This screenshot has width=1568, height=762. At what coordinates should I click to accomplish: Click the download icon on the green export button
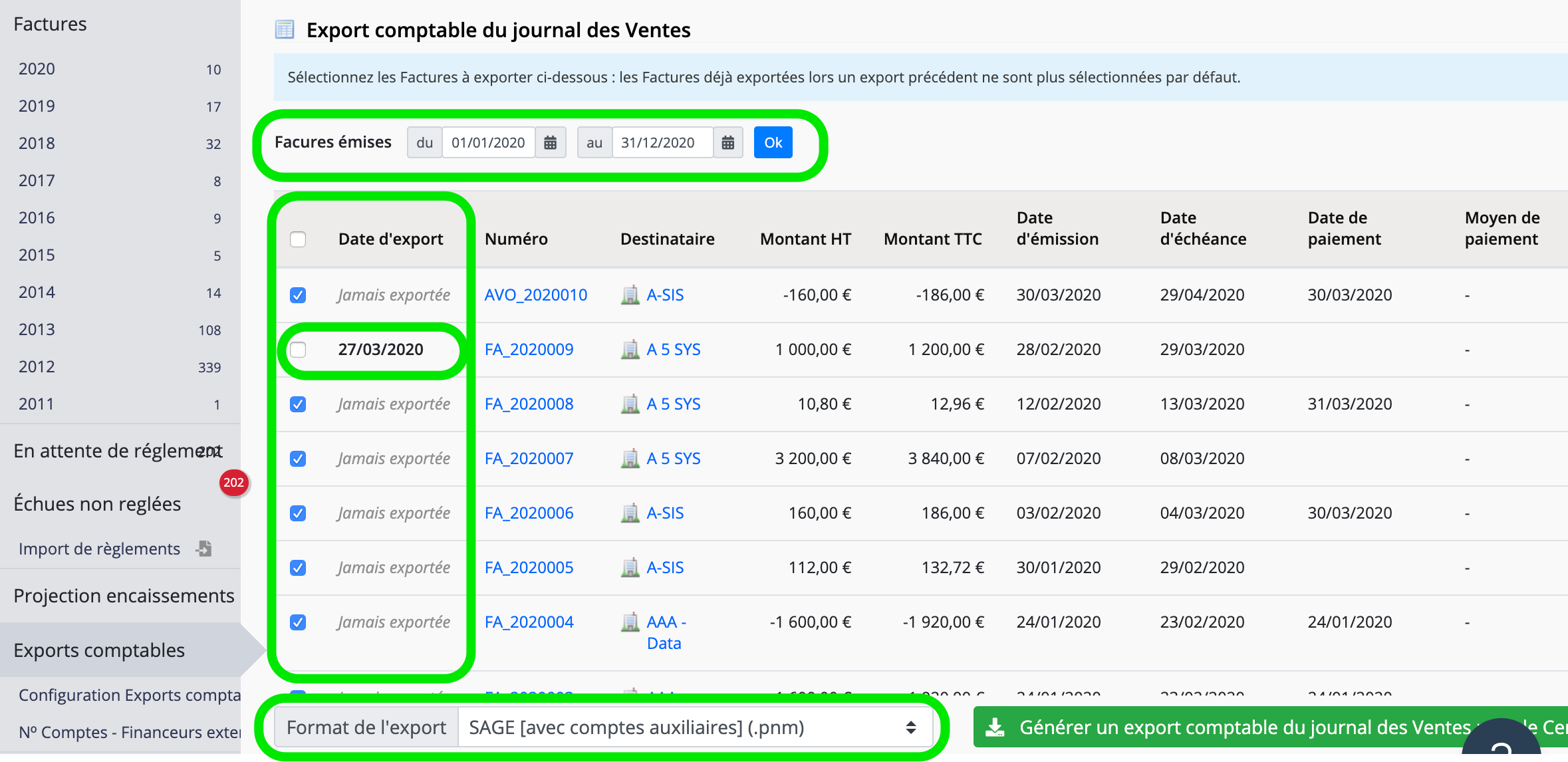(x=995, y=727)
